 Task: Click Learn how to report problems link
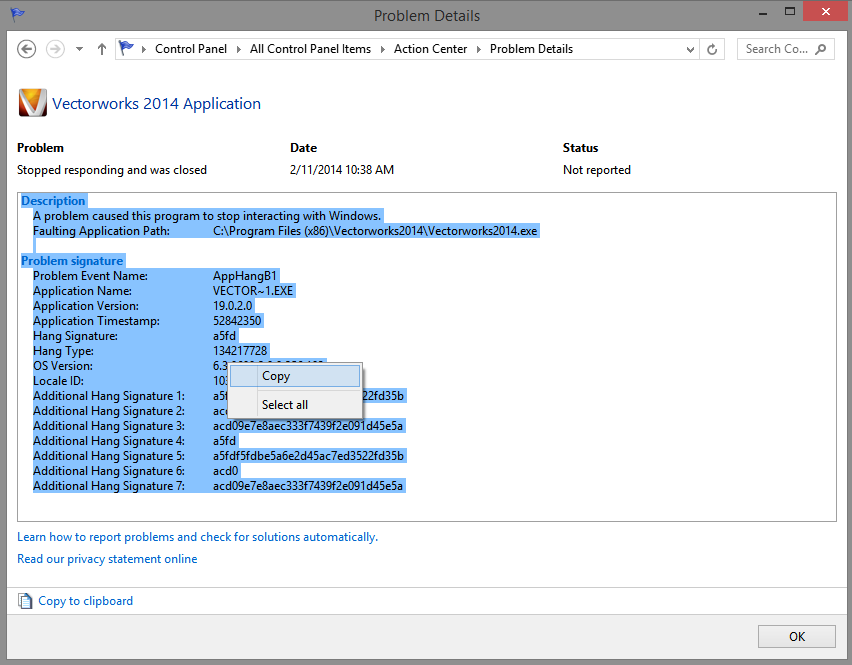tap(197, 537)
